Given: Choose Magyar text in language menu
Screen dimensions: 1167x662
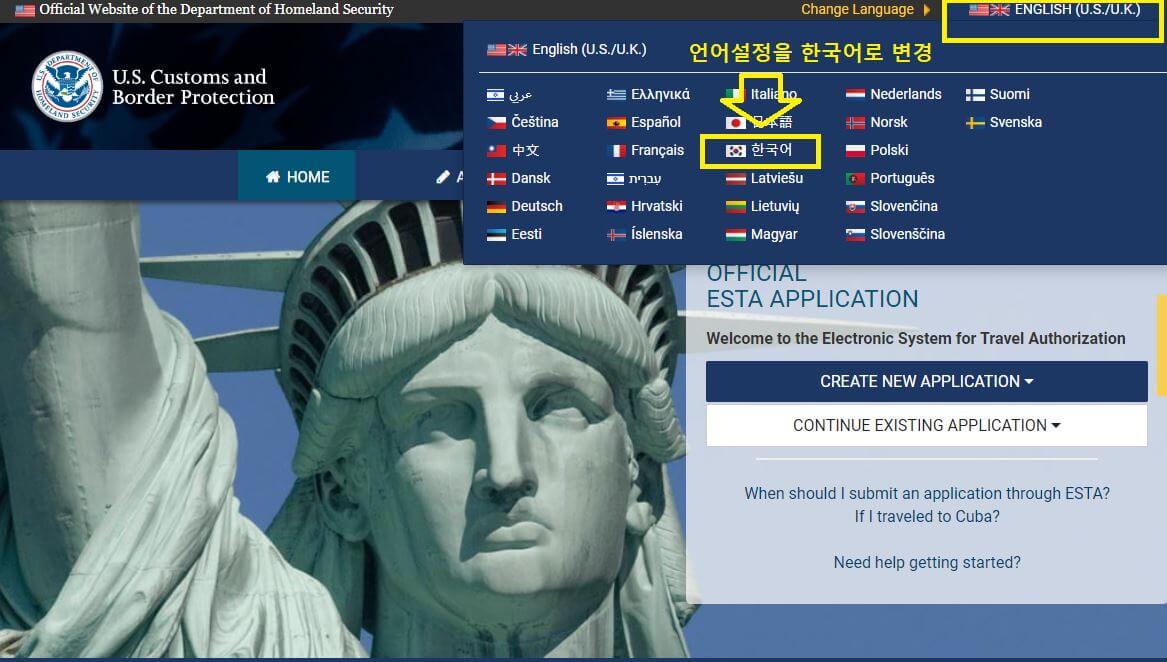Looking at the screenshot, I should tap(774, 235).
